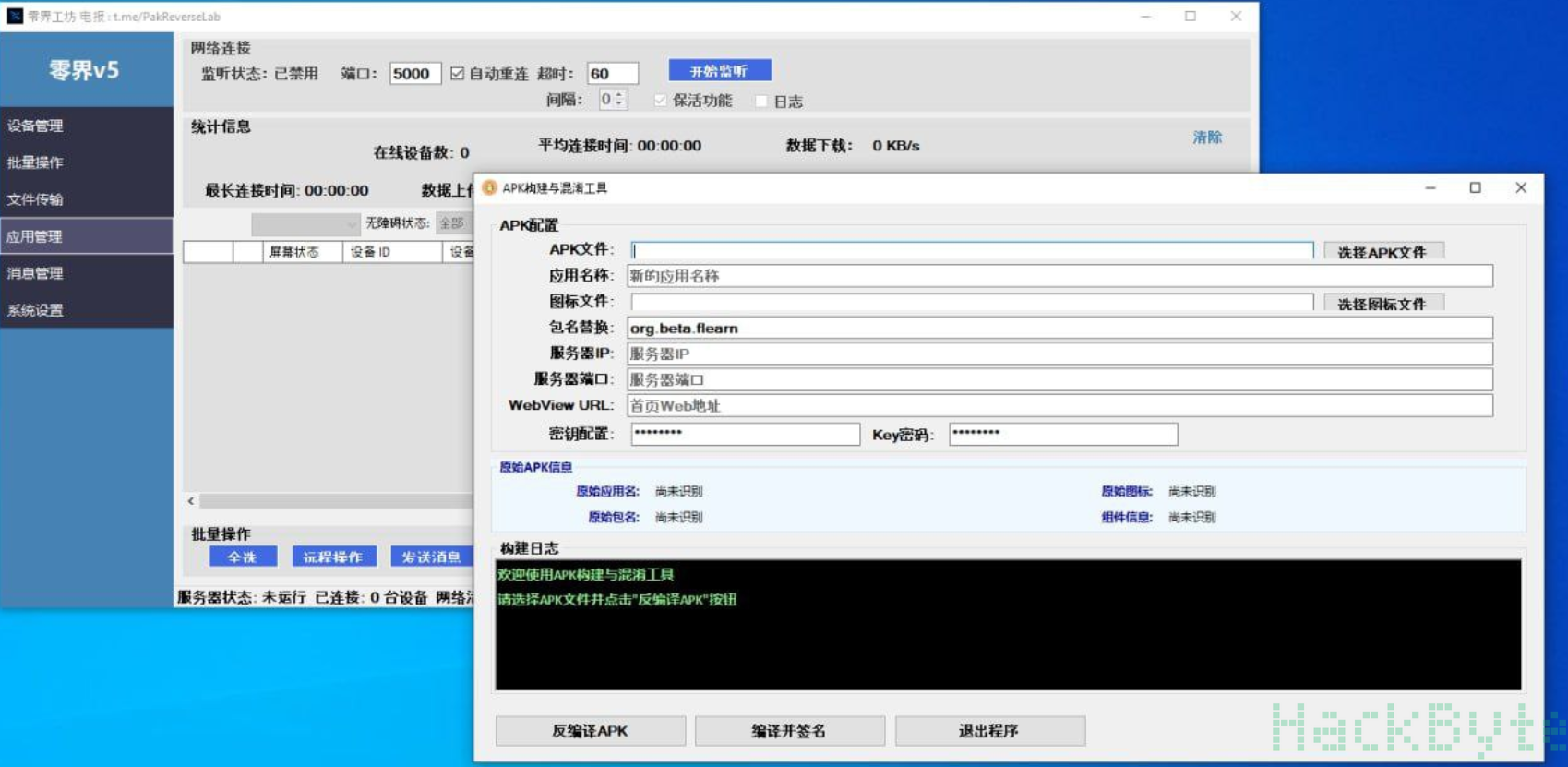Switch to 批量操作 in the sidebar
Viewport: 1568px width, 767px height.
[87, 162]
